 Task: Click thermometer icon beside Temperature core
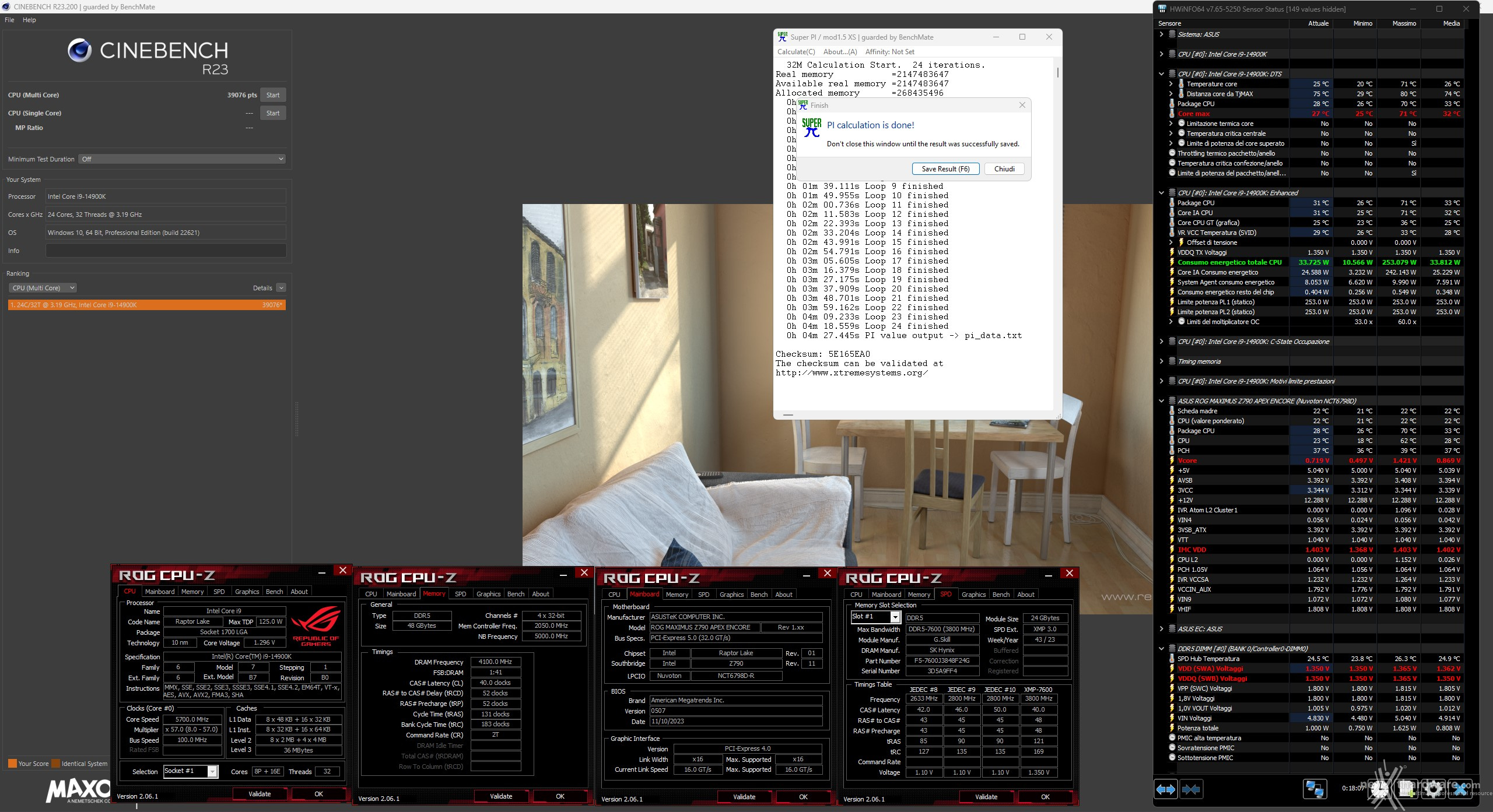[1181, 84]
